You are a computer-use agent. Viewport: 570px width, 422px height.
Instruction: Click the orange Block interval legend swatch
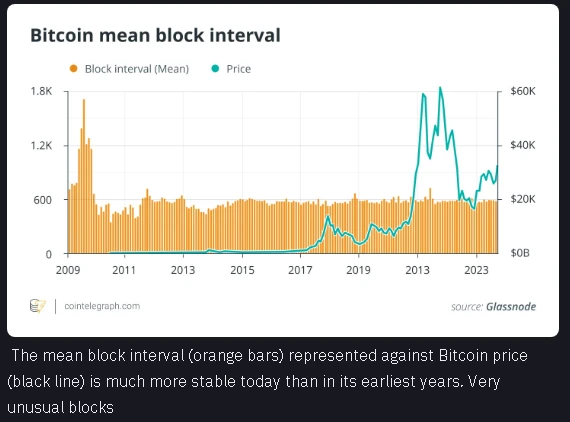coord(73,68)
